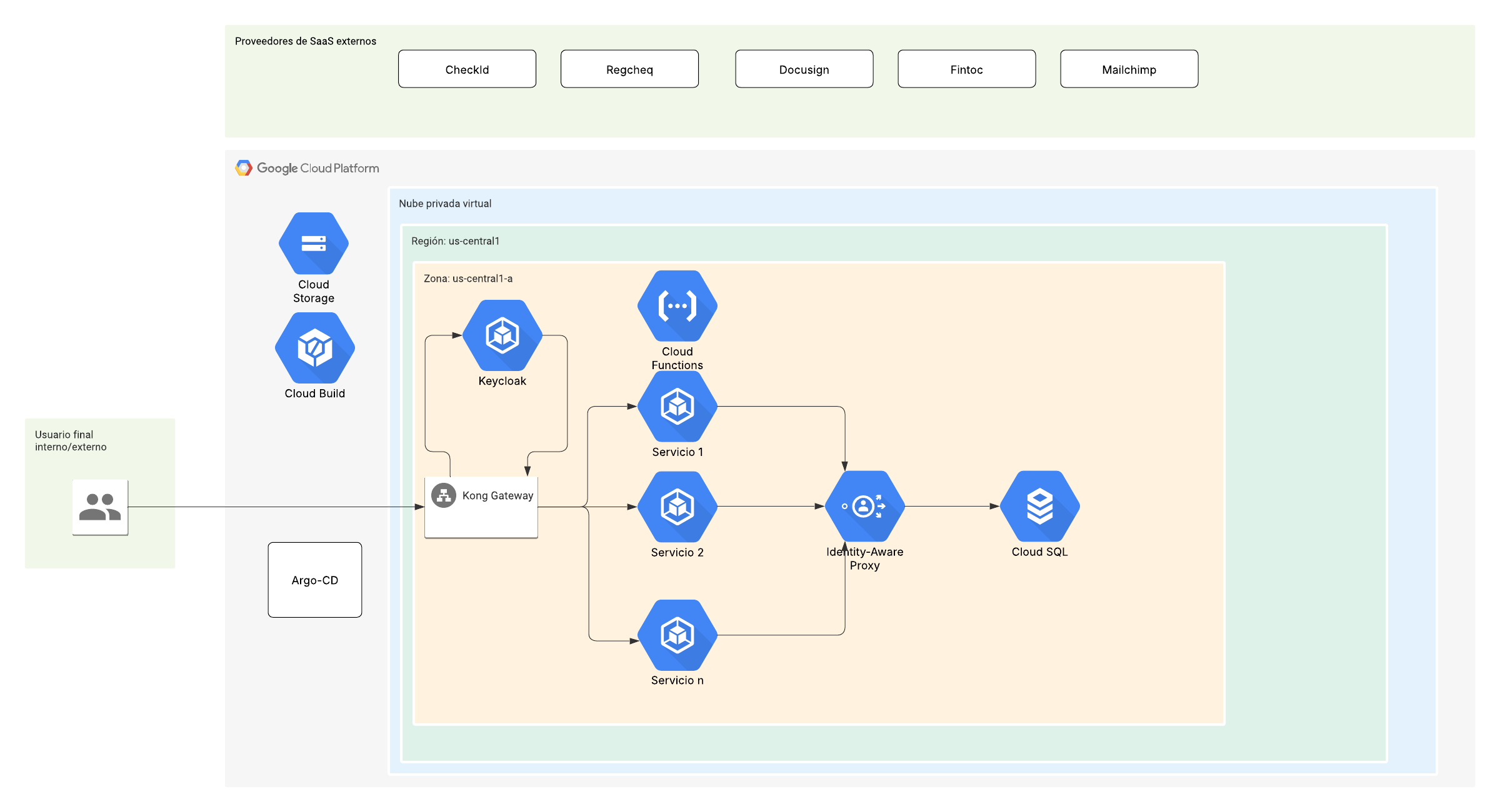Select the Kong Gateway card
The height and width of the screenshot is (812, 1500).
pos(481,508)
